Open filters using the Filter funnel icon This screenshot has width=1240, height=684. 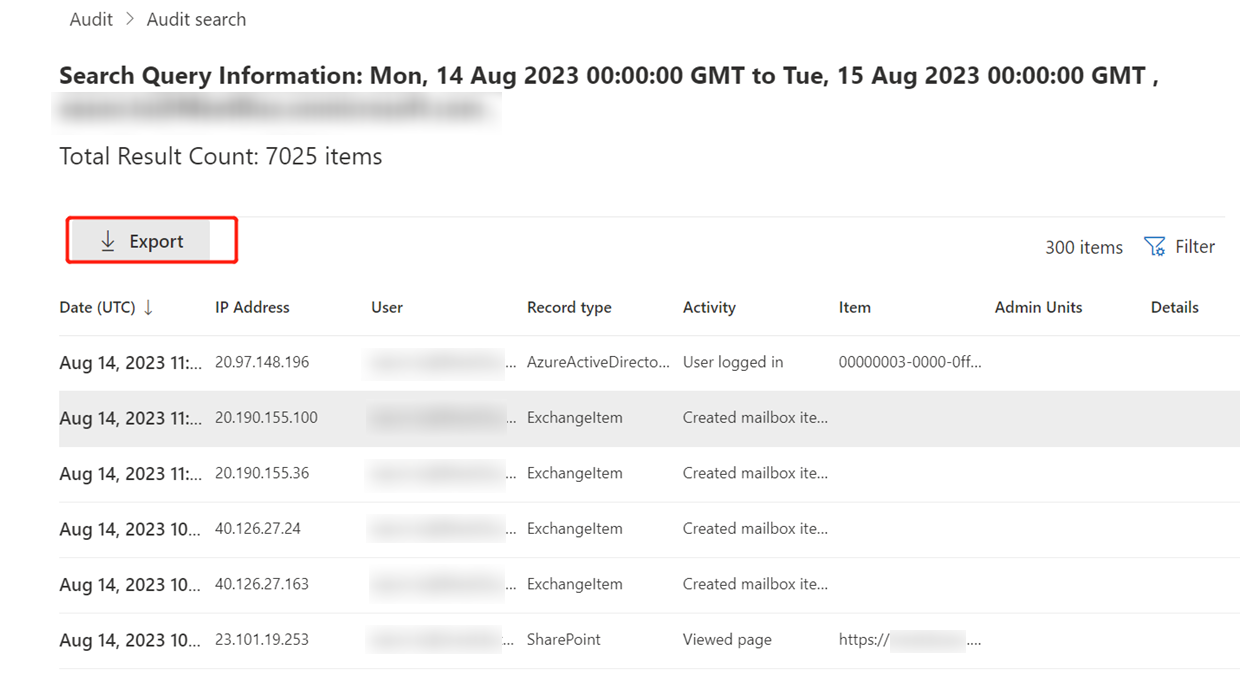(x=1154, y=246)
